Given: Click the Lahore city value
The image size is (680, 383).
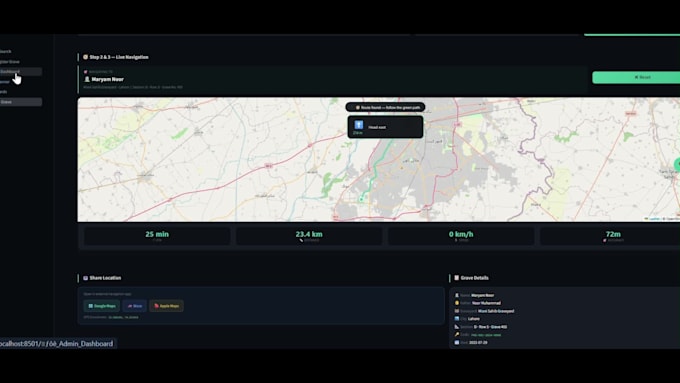Looking at the screenshot, I should (x=474, y=319).
